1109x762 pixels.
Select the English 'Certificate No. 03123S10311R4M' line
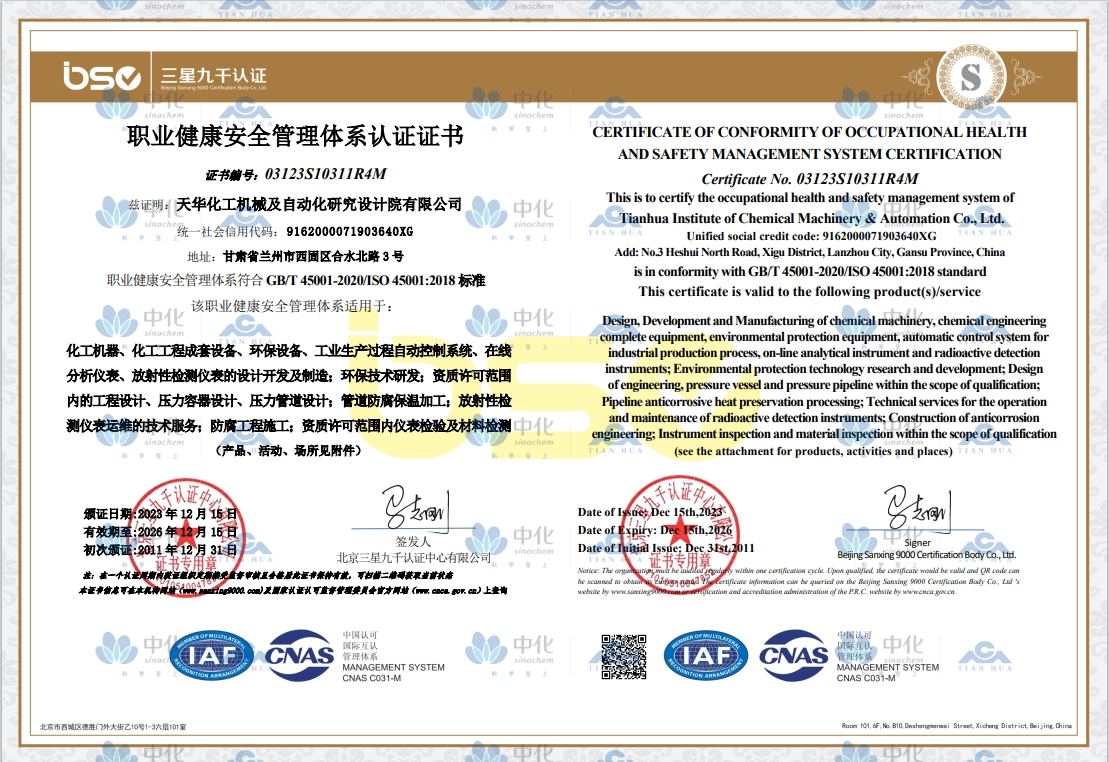coord(809,179)
